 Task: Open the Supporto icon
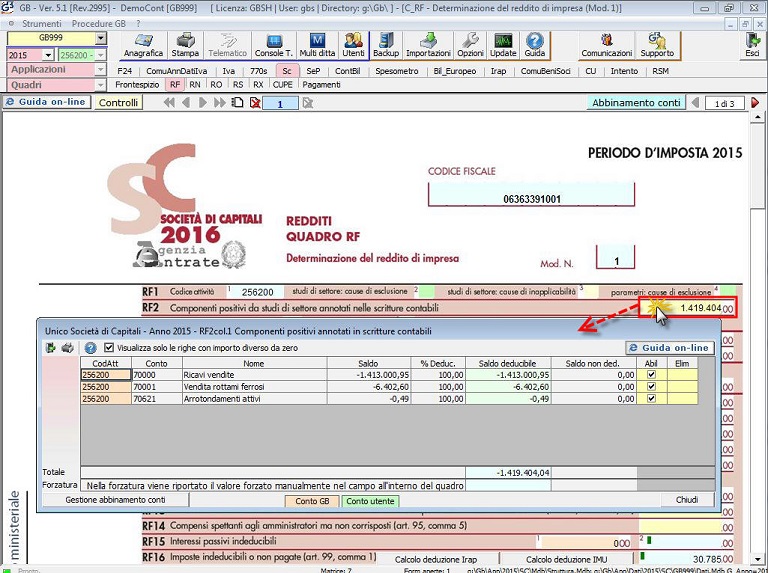[x=657, y=45]
